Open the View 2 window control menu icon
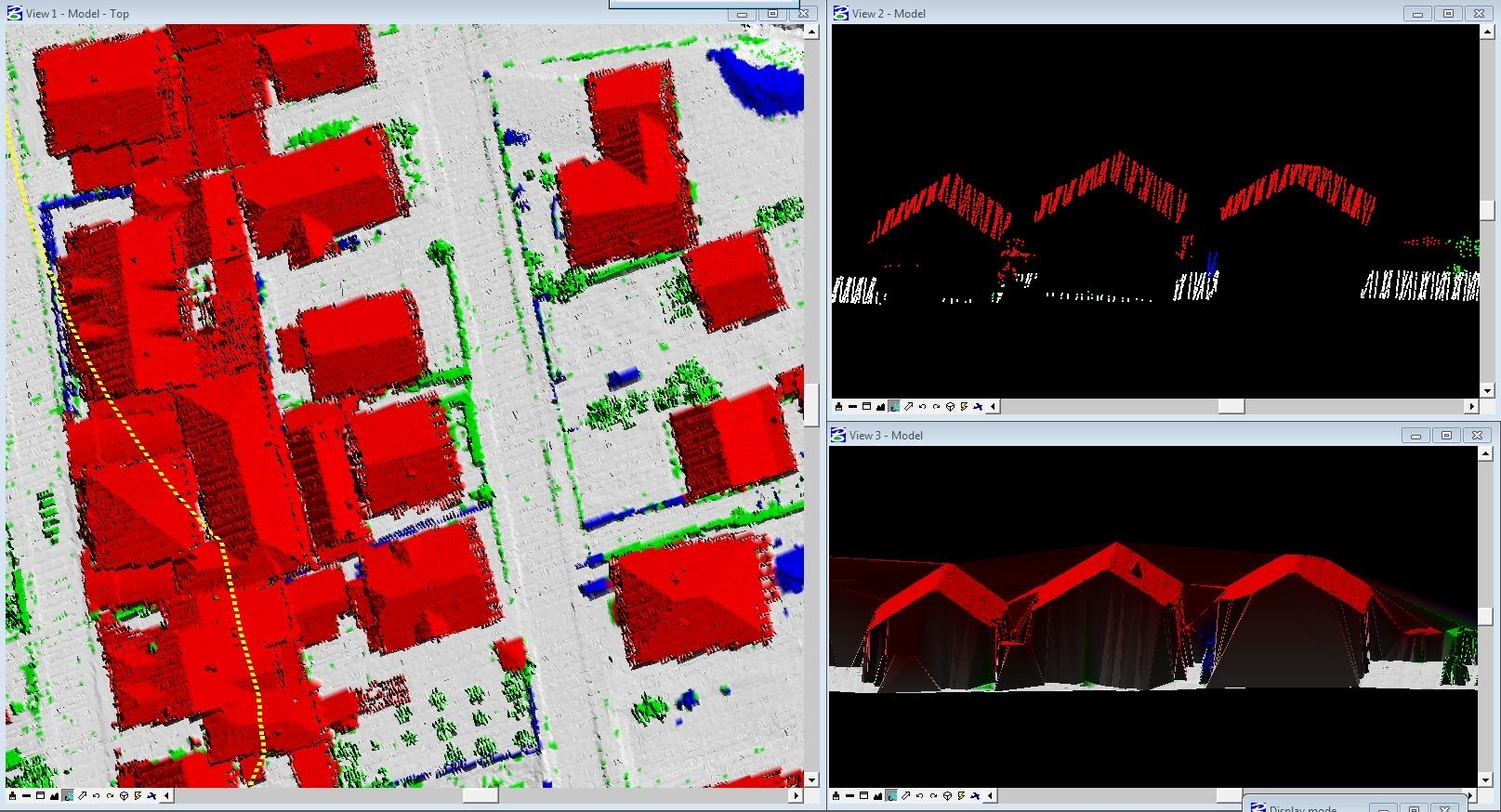The height and width of the screenshot is (812, 1501). click(840, 13)
